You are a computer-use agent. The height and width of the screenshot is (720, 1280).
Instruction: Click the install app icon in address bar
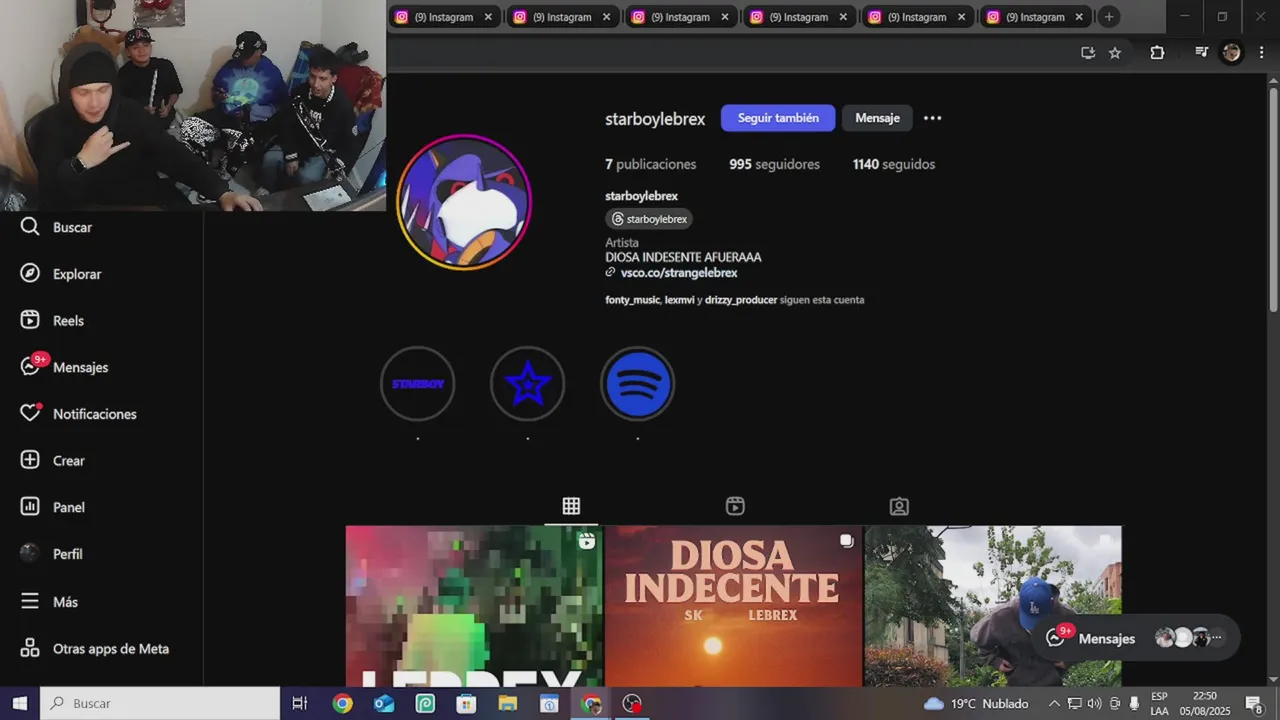[1088, 53]
